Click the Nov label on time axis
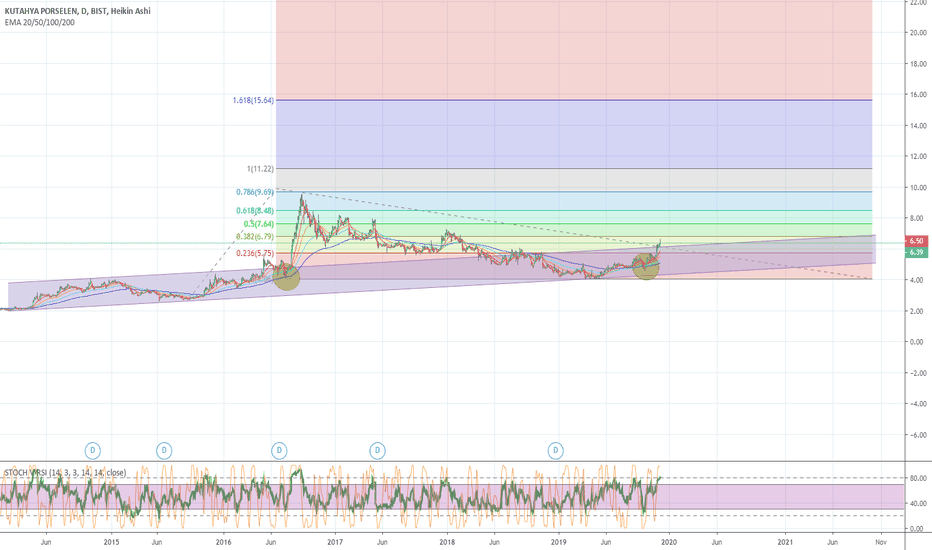Image resolution: width=932 pixels, height=550 pixels. [x=881, y=542]
